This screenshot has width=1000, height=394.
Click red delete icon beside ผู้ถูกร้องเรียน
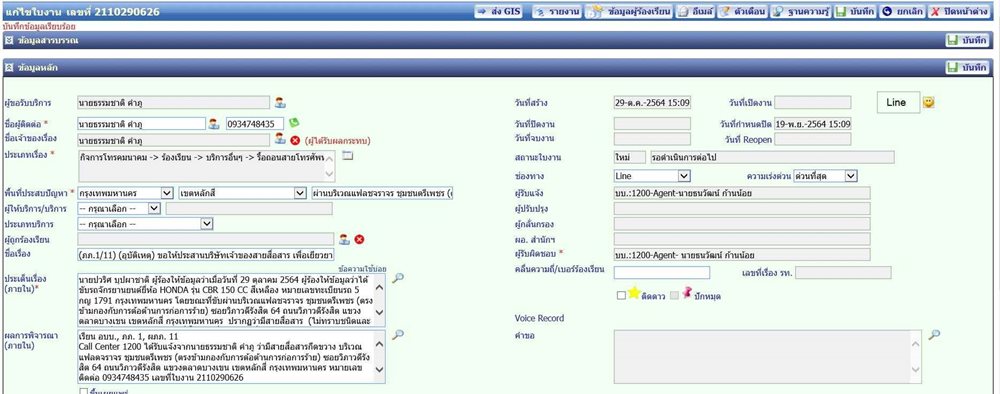click(x=359, y=239)
